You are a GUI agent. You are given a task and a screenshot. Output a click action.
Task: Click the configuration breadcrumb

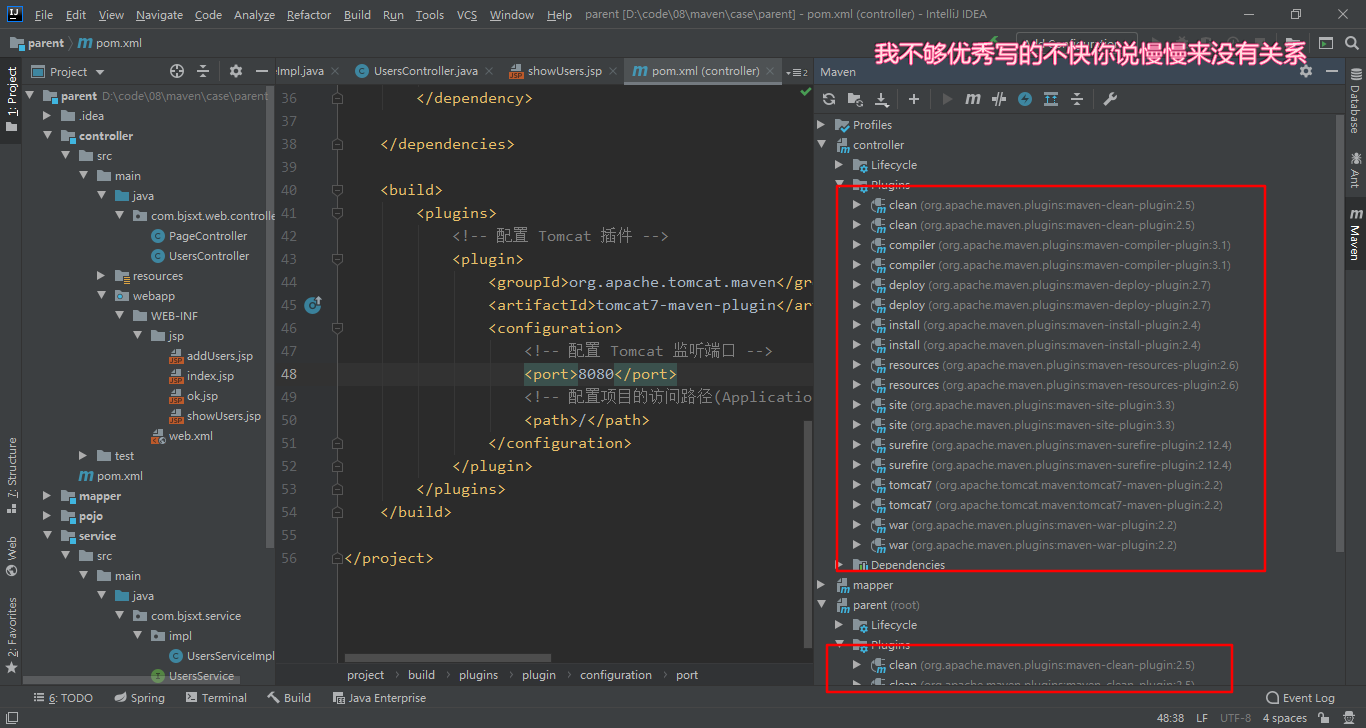[616, 675]
